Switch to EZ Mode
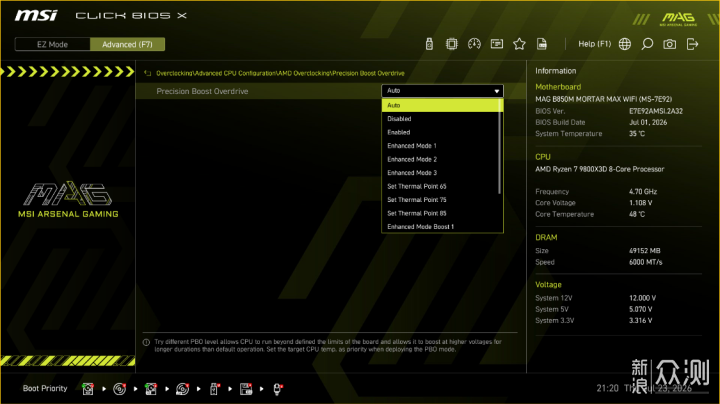The width and height of the screenshot is (720, 404). (52, 45)
